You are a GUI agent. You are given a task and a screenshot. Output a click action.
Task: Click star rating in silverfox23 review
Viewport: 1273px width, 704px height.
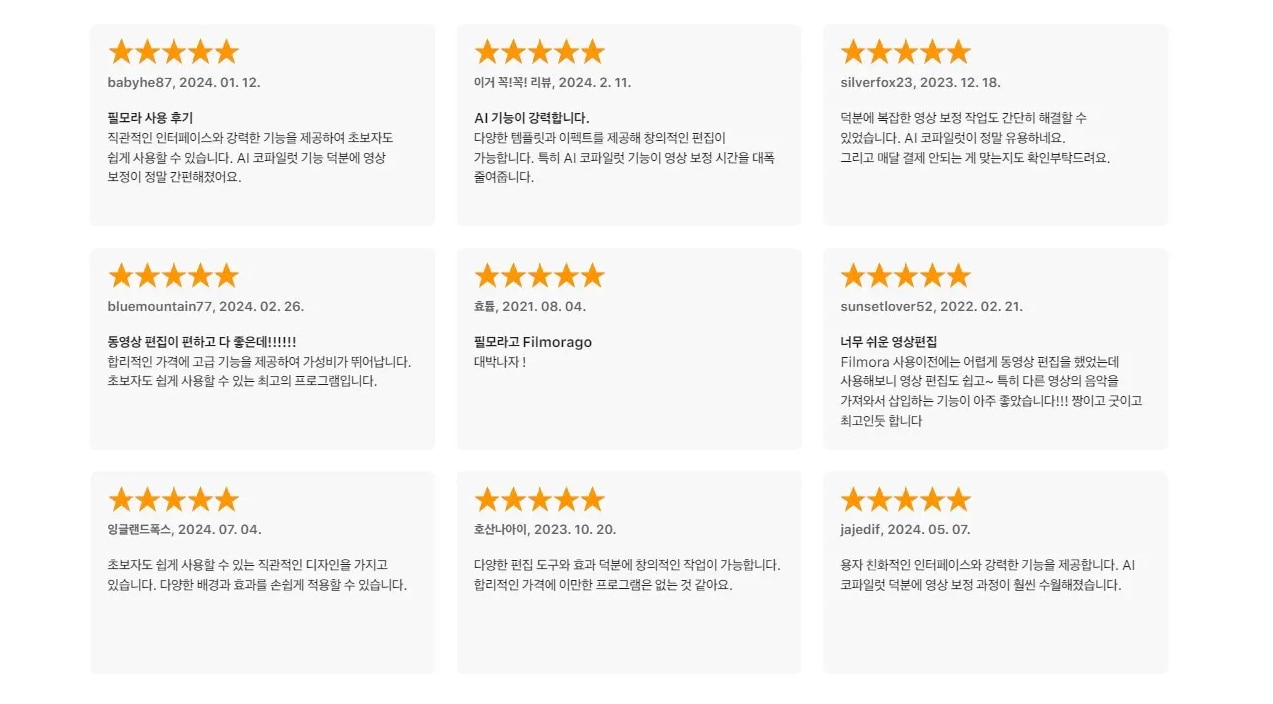[906, 52]
